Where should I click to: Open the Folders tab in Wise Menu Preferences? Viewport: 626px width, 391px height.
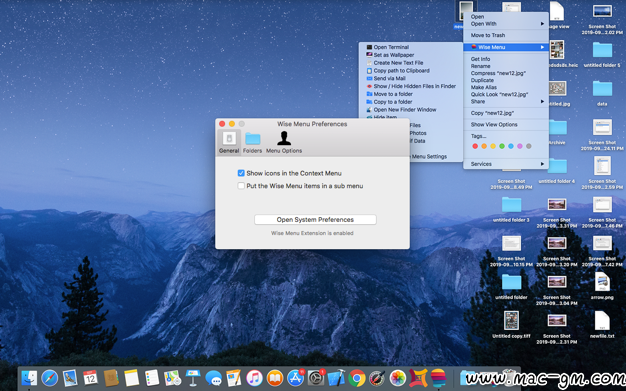click(252, 142)
